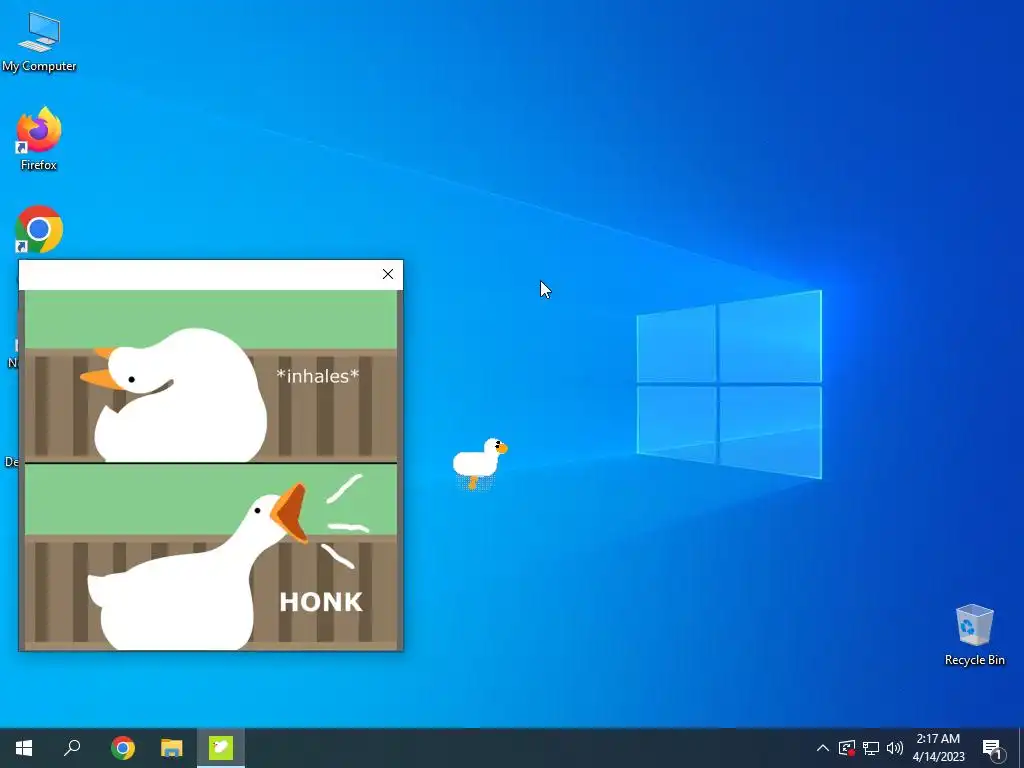Image resolution: width=1024 pixels, height=768 pixels.
Task: Launch Chrome from the taskbar
Action: (x=123, y=748)
